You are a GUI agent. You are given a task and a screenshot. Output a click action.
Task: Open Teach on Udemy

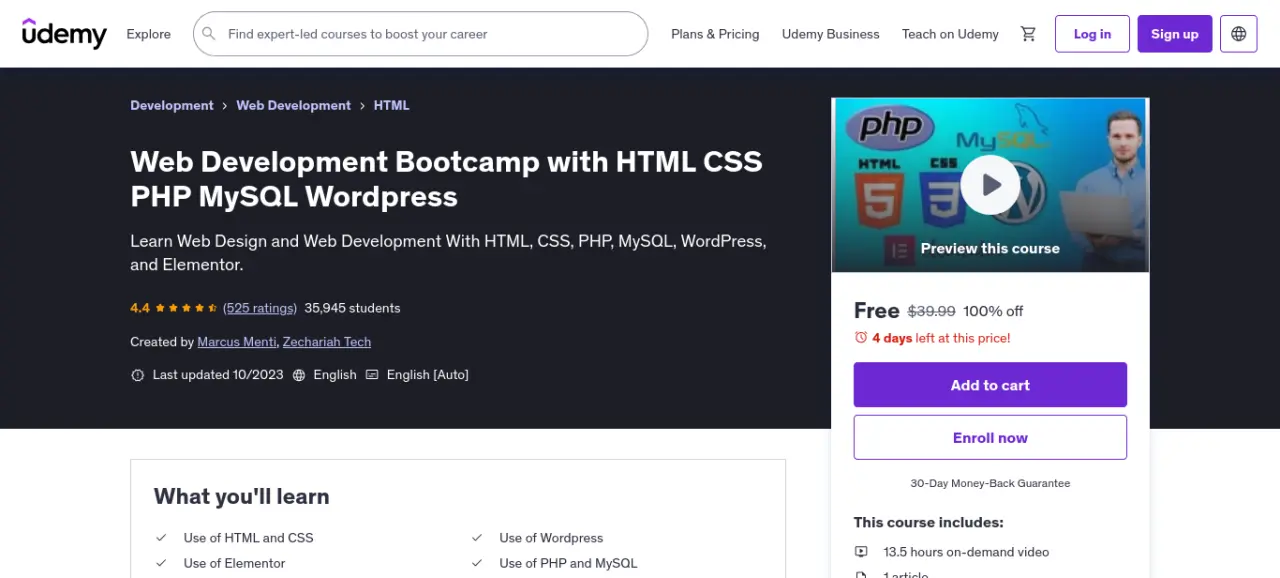950,34
